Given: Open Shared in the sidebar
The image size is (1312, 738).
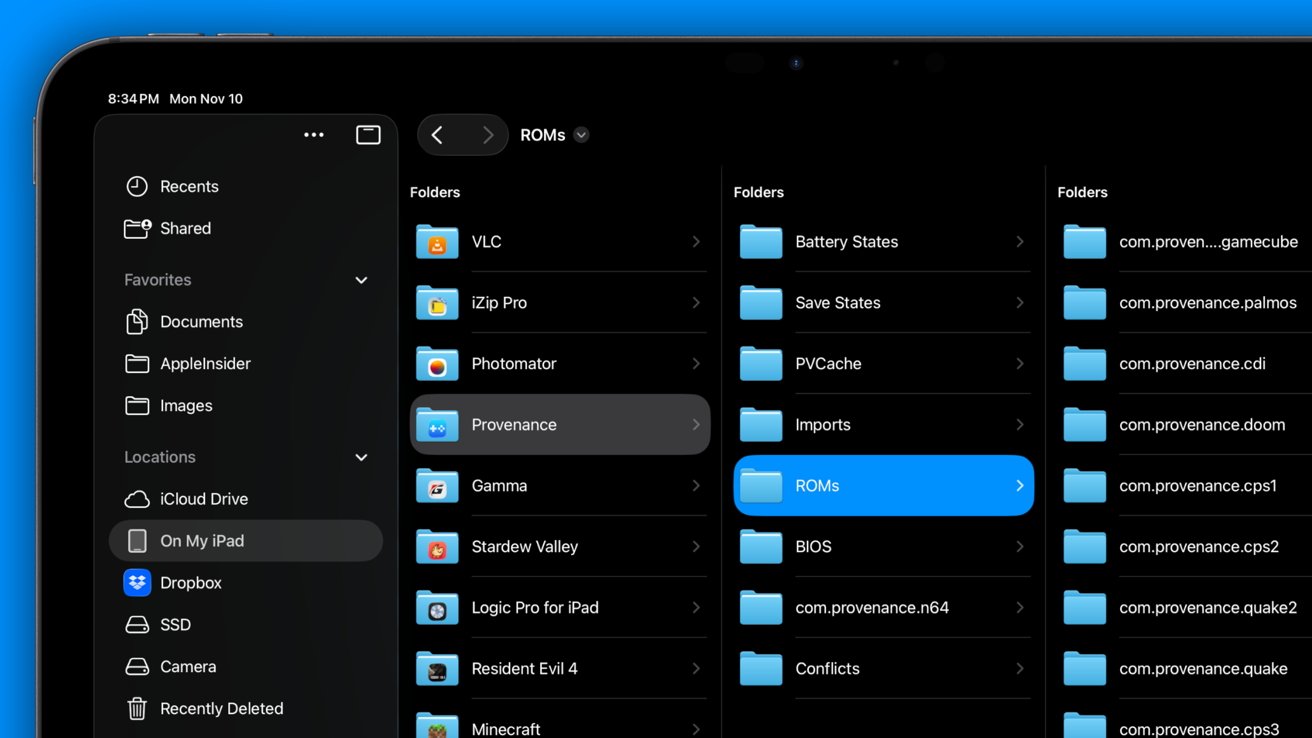Looking at the screenshot, I should pos(185,228).
